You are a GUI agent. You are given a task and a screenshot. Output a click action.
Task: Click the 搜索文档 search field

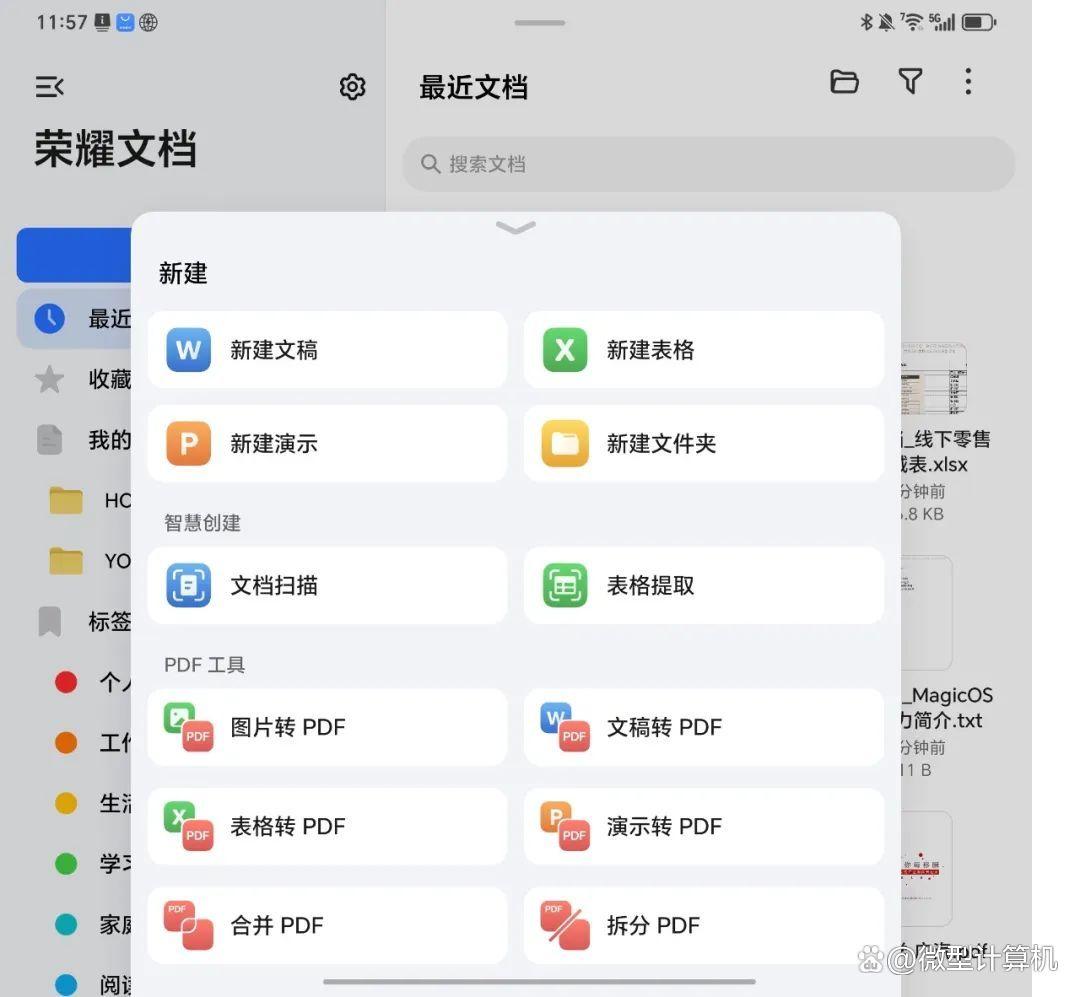click(708, 164)
